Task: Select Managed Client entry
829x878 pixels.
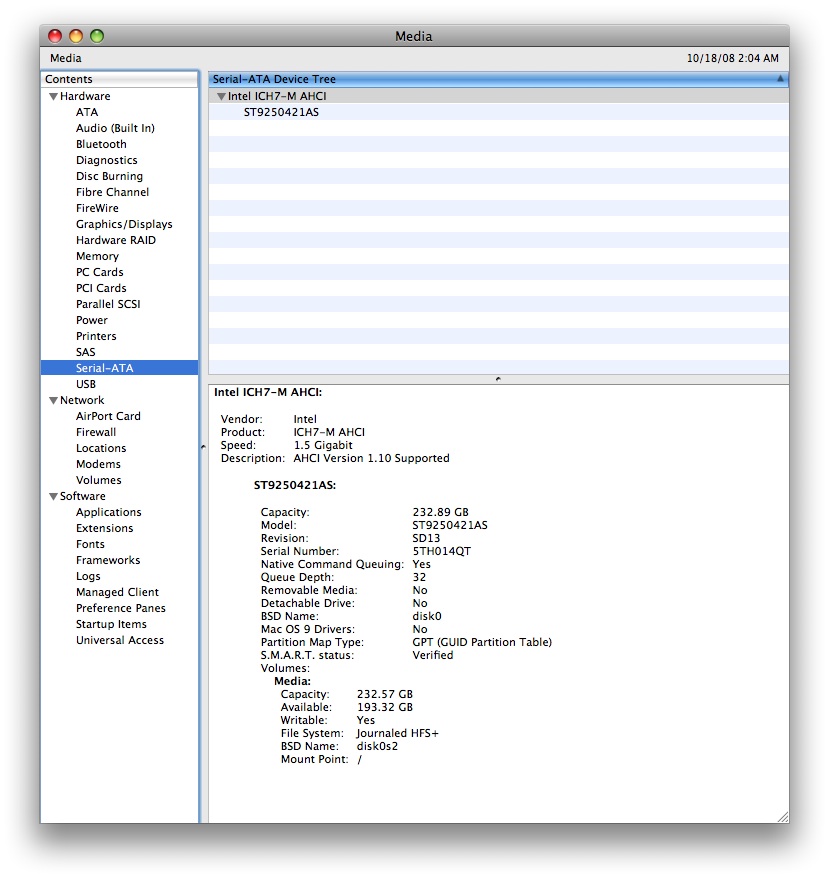Action: coord(117,592)
